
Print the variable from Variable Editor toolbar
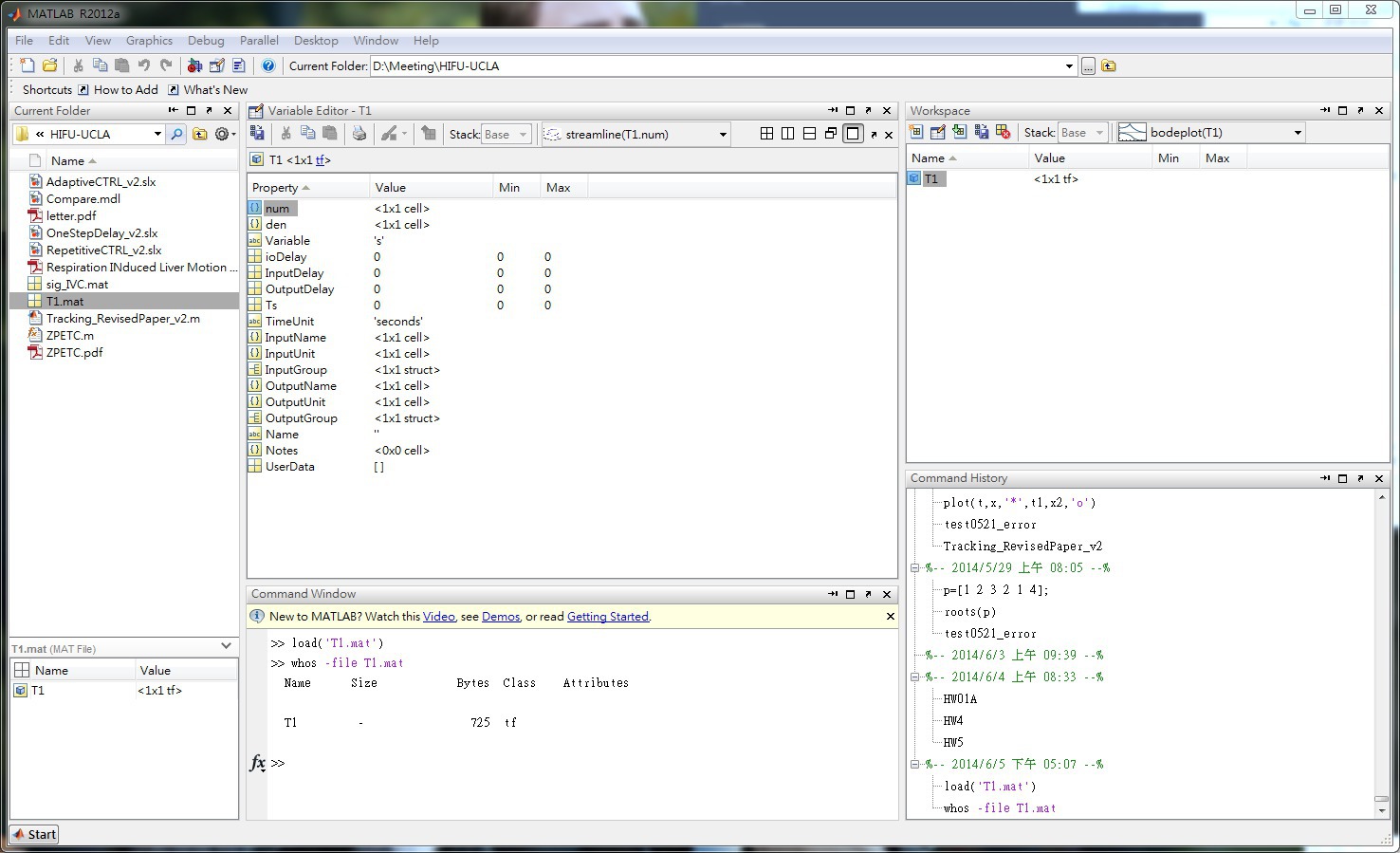[x=359, y=134]
